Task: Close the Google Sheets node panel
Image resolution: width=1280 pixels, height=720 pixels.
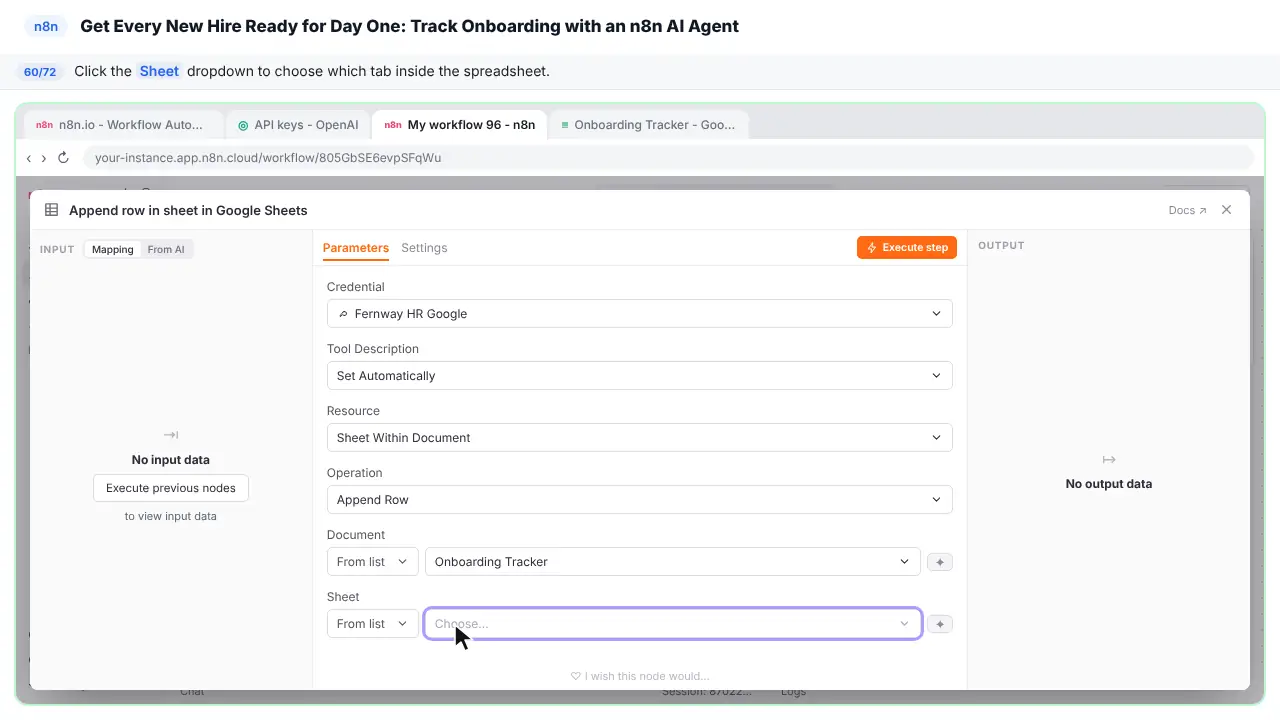Action: click(1227, 210)
